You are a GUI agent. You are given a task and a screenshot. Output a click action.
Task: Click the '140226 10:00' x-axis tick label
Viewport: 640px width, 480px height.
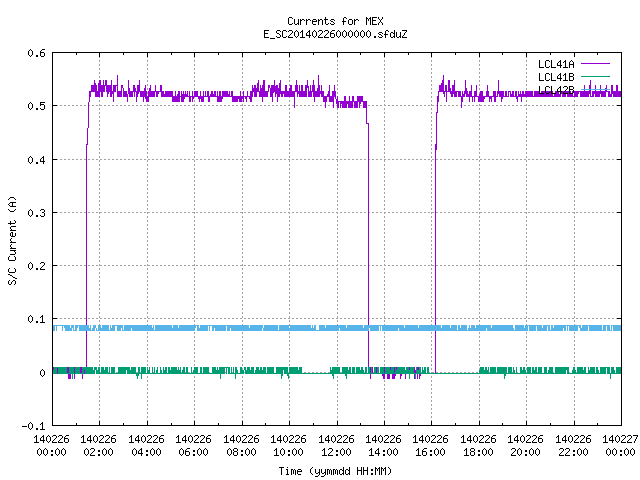tap(288, 446)
